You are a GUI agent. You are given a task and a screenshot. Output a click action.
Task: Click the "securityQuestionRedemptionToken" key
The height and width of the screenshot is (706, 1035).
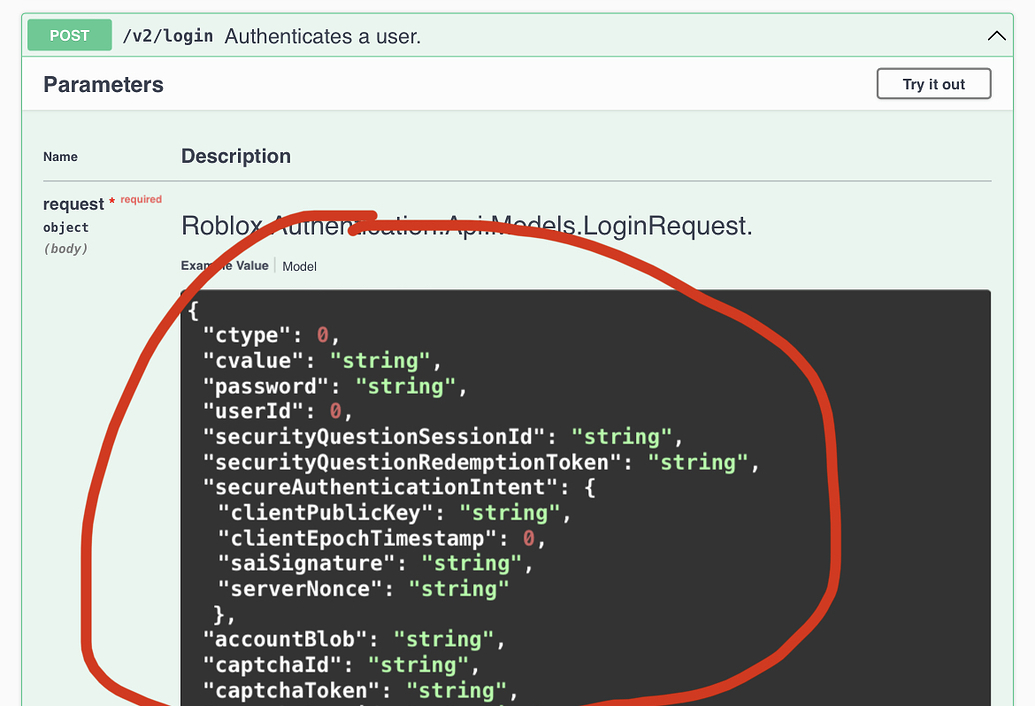pos(412,463)
